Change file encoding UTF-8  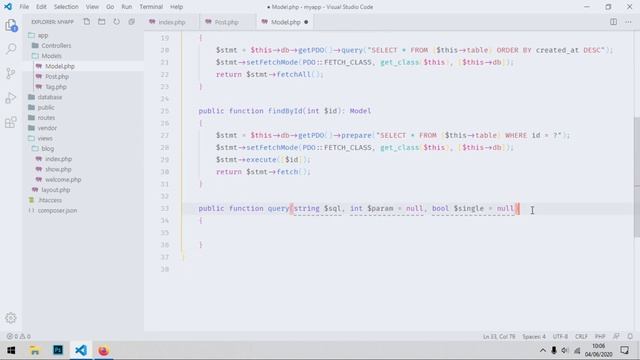[x=560, y=336]
